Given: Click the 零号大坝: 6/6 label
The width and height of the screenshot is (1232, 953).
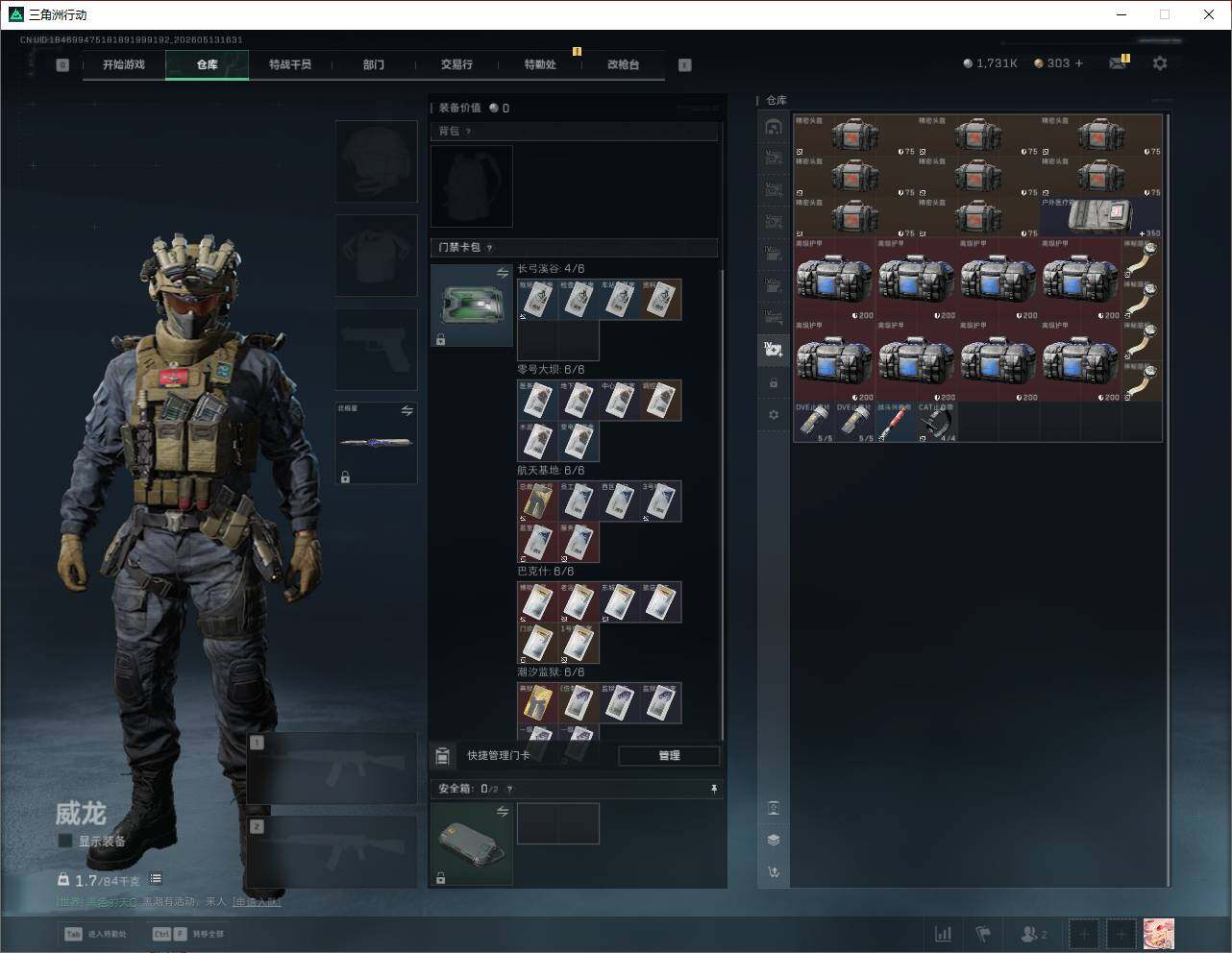Looking at the screenshot, I should coord(551,370).
